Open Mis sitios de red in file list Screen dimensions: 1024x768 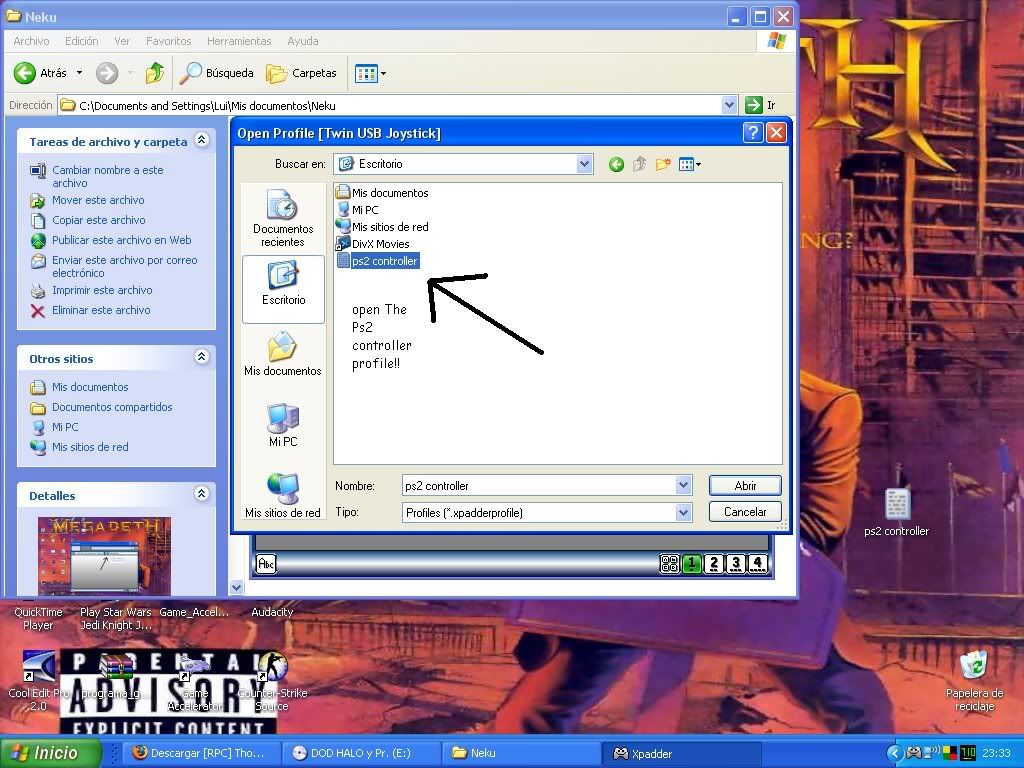382,227
